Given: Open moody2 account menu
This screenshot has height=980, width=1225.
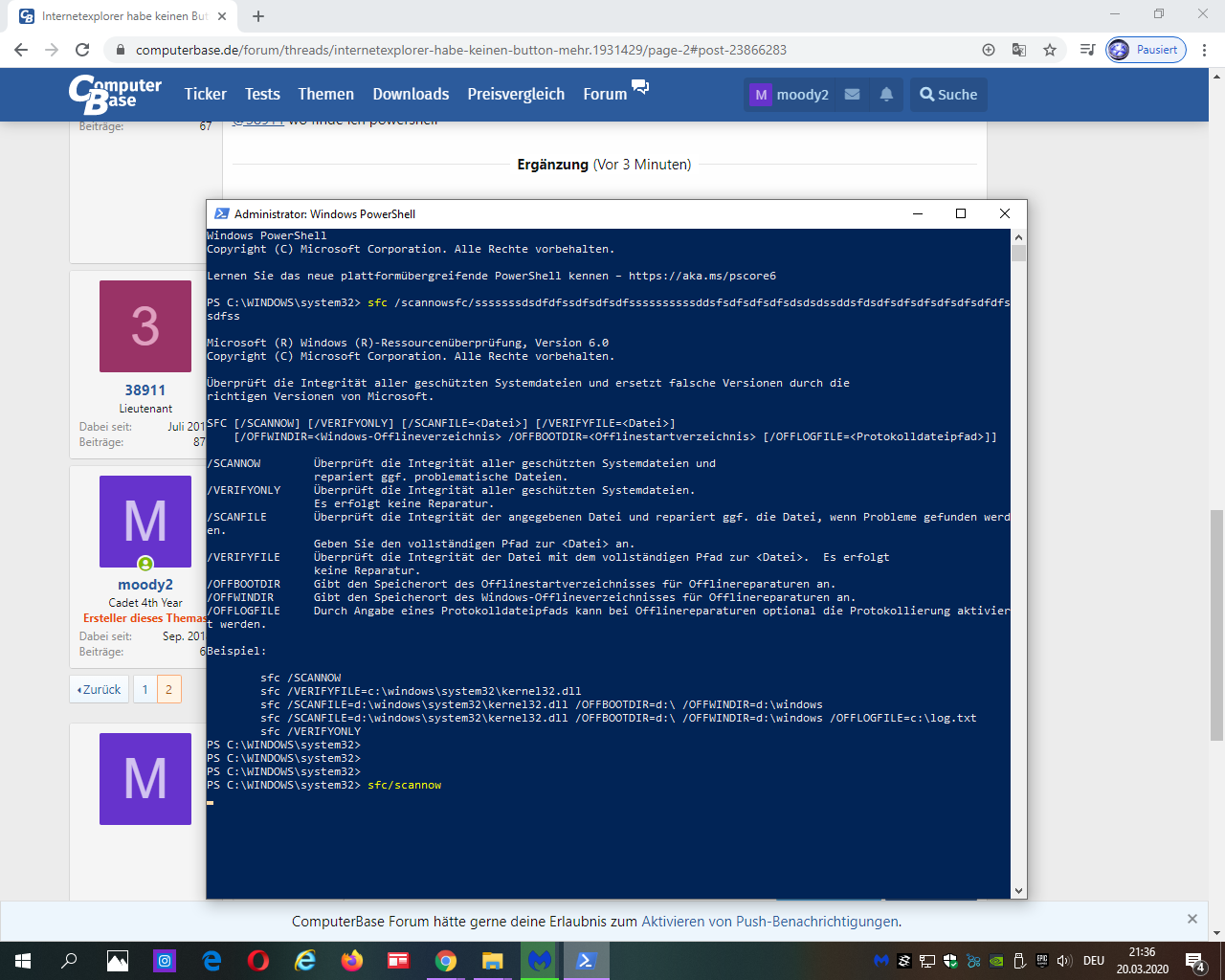Looking at the screenshot, I should pos(790,95).
